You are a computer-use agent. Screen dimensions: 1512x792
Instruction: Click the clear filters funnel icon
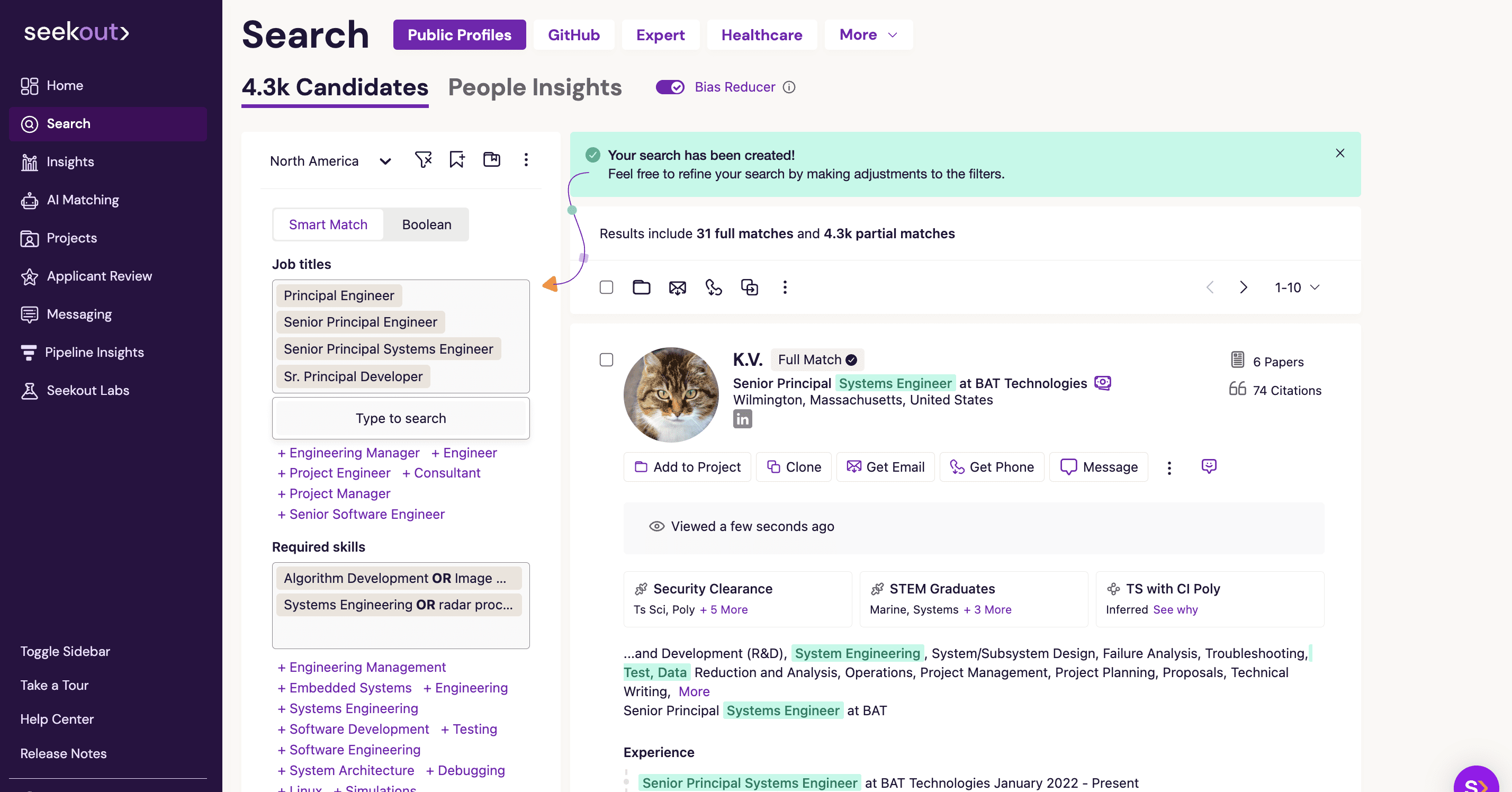coord(423,160)
